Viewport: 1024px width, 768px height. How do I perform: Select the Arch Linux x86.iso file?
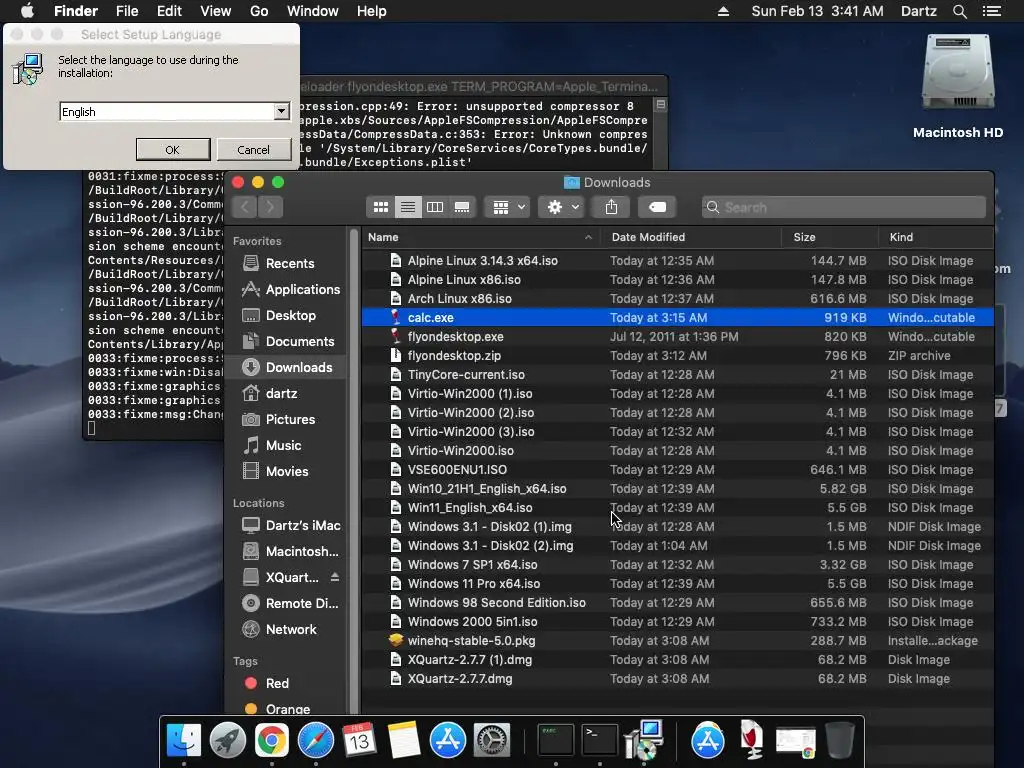[678, 298]
